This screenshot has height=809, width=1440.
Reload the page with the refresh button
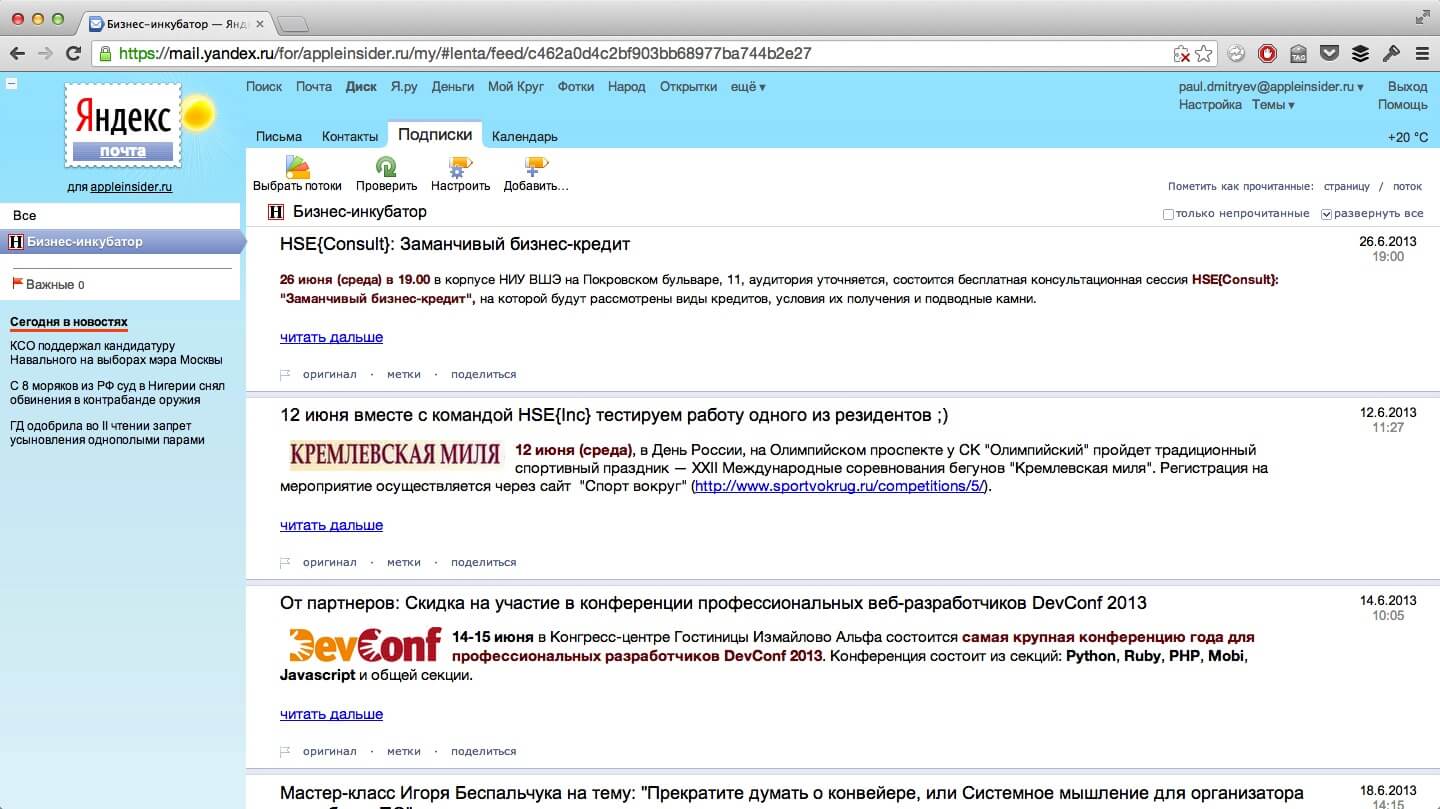pyautogui.click(x=73, y=53)
